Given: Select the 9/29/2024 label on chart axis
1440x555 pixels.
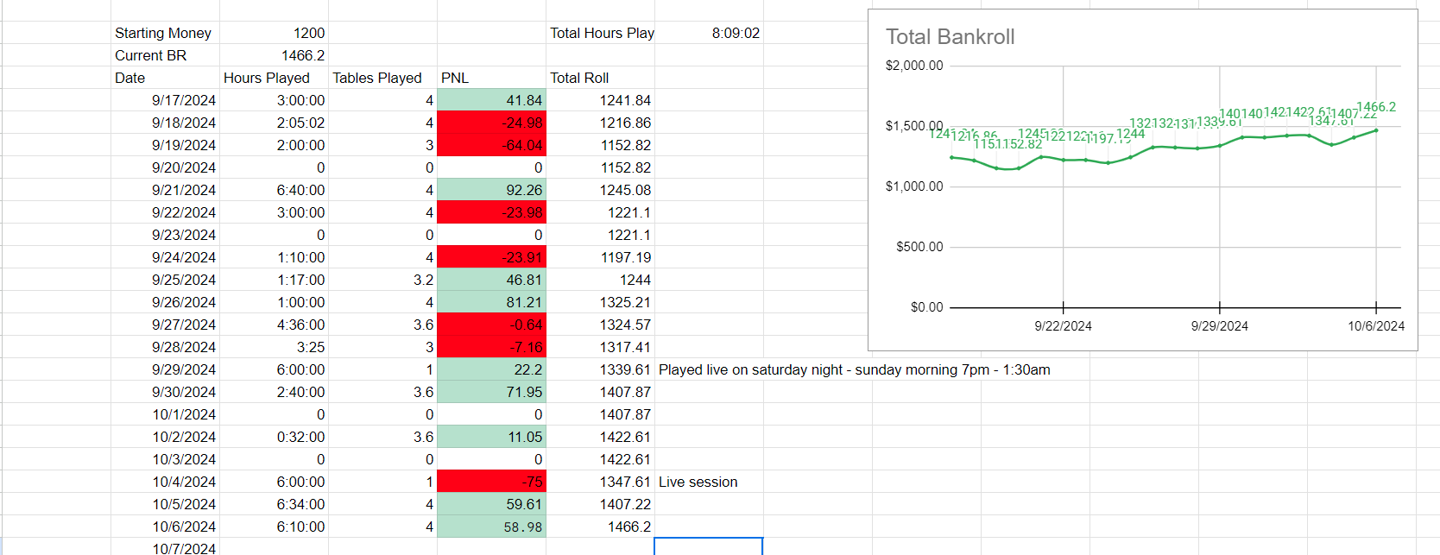Looking at the screenshot, I should (x=1219, y=326).
